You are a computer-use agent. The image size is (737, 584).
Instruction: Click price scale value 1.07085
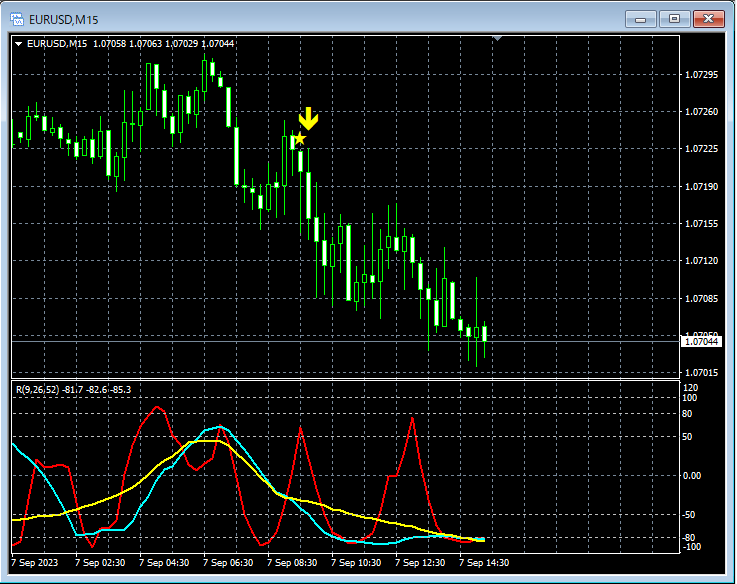click(701, 298)
